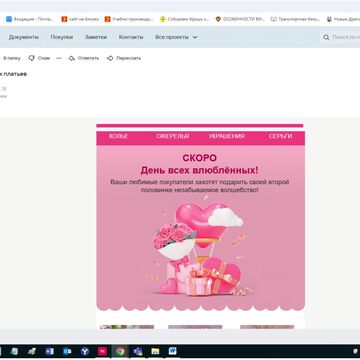
Task: Go to the Контакты section
Action: [x=131, y=37]
